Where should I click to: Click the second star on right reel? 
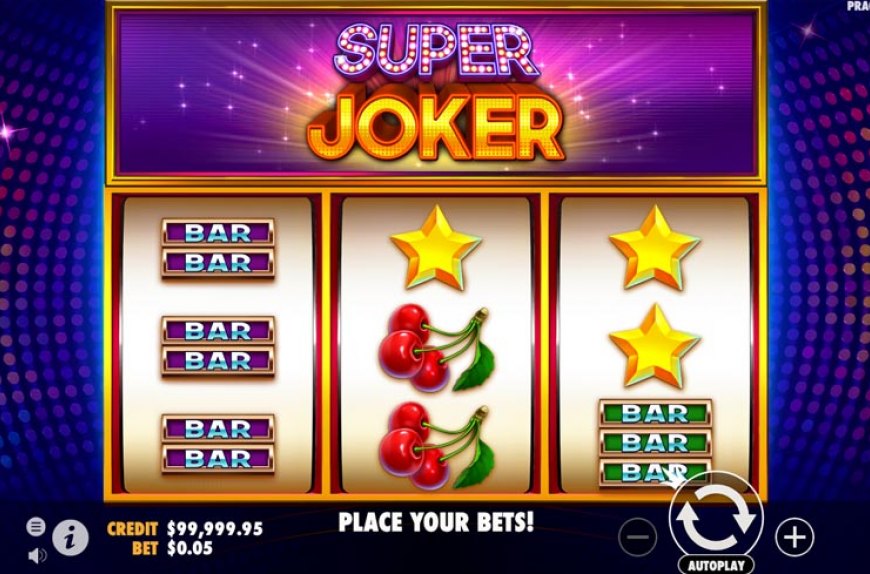655,346
